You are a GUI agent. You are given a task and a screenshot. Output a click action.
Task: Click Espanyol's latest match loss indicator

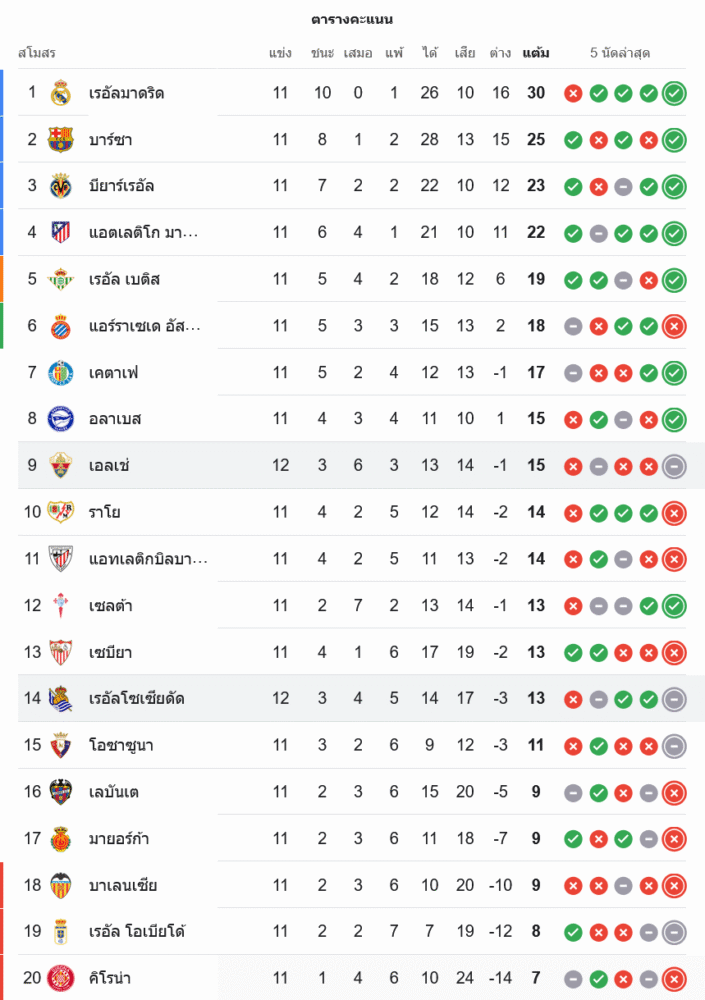click(x=674, y=326)
